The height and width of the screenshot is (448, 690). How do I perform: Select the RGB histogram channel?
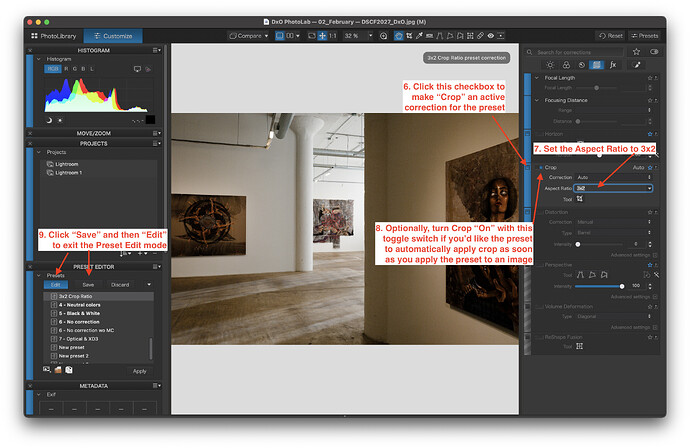(53, 69)
